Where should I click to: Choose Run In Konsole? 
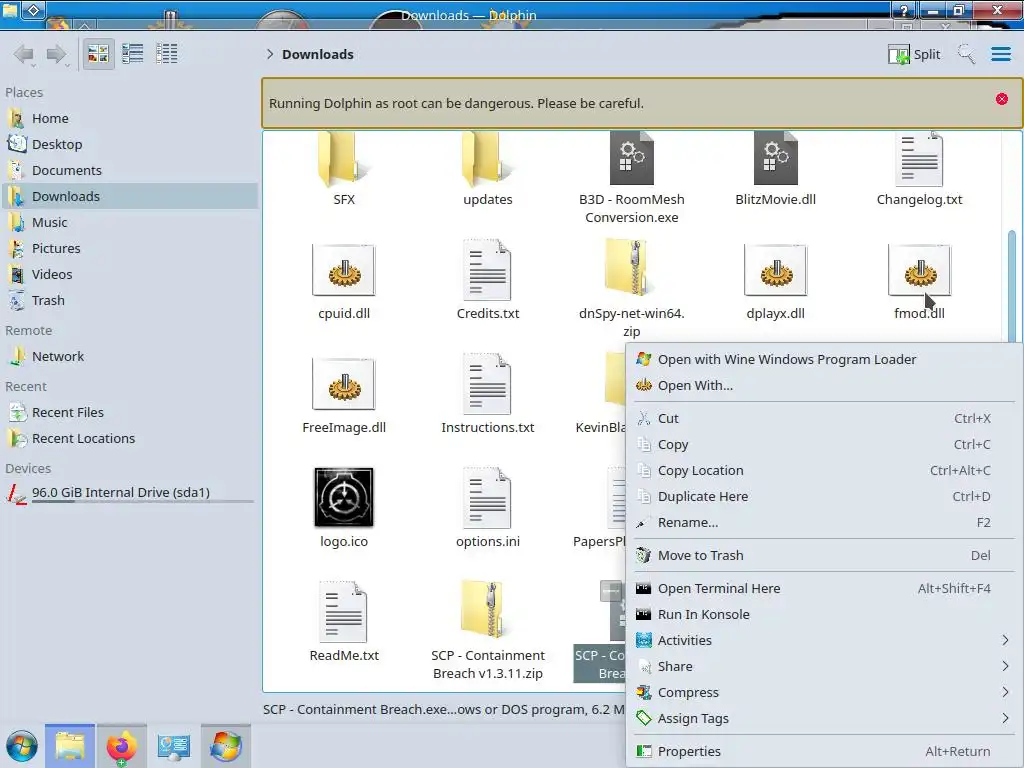click(x=824, y=615)
